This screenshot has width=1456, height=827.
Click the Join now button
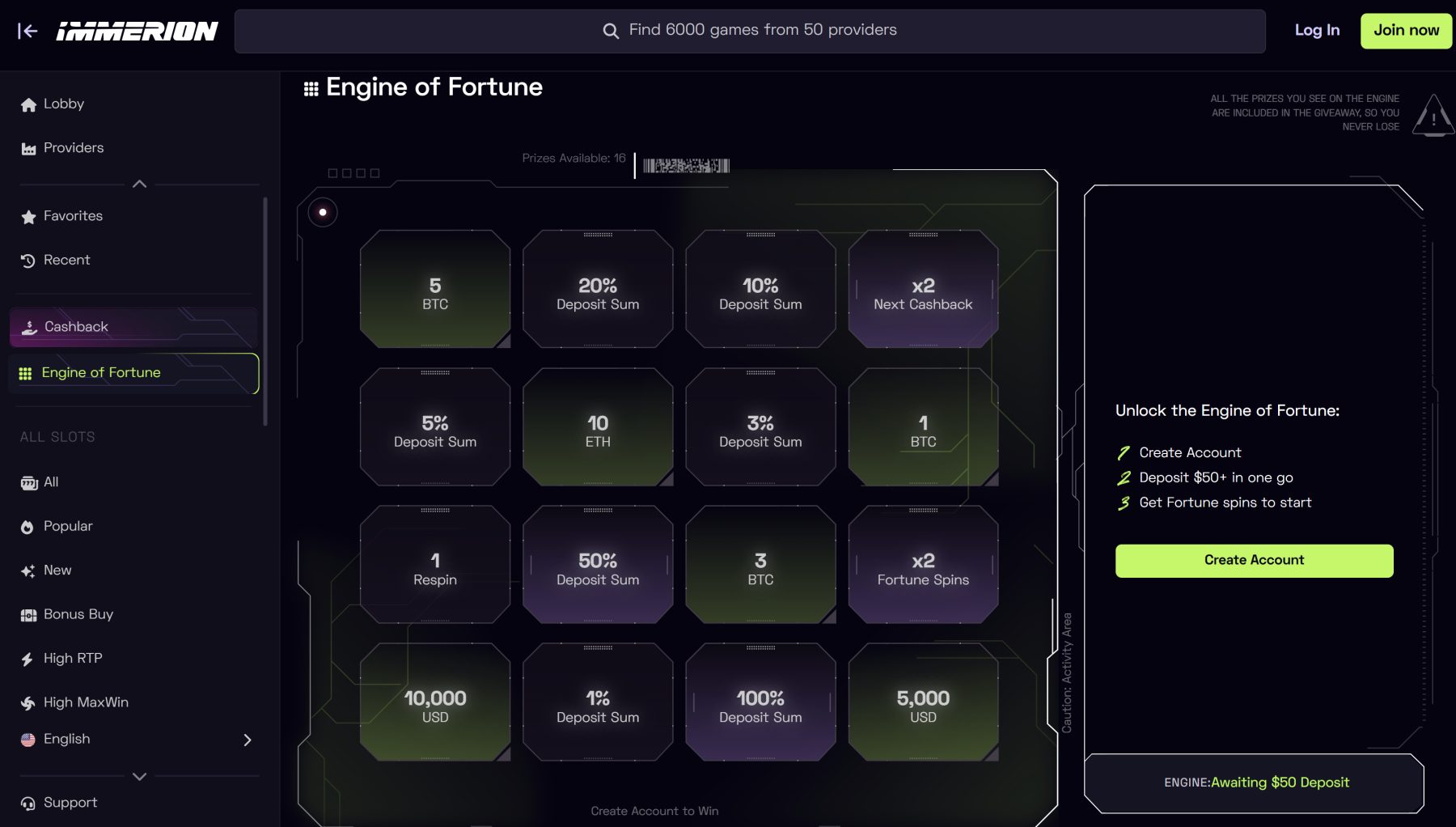[x=1406, y=31]
